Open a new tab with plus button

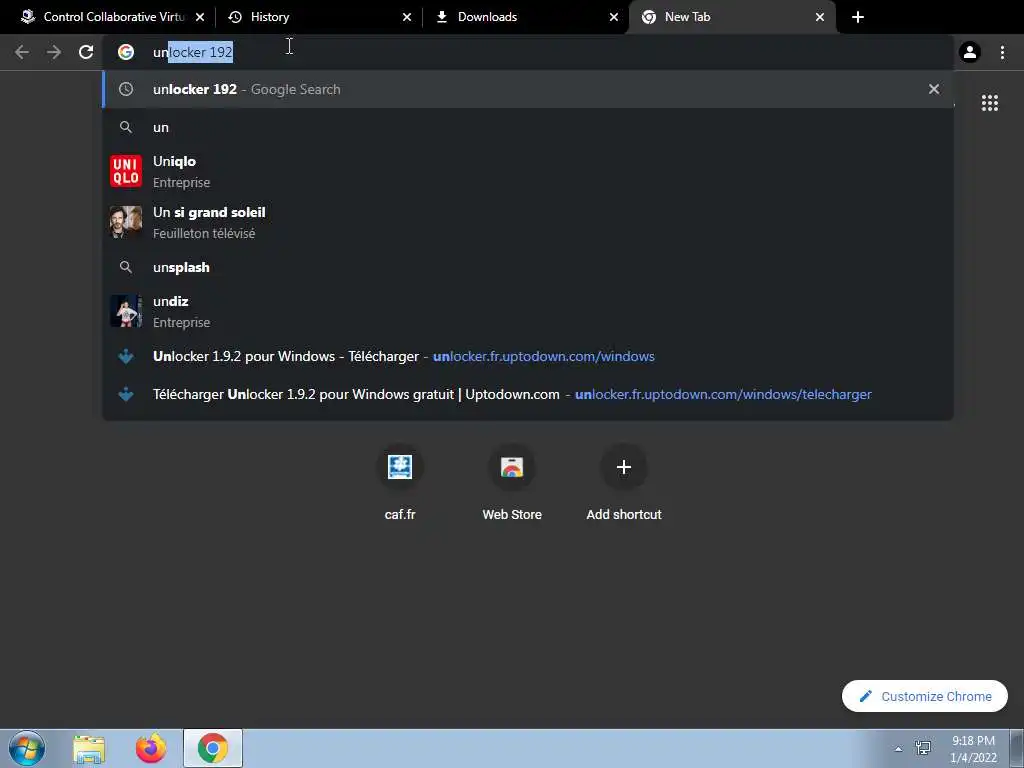click(858, 17)
